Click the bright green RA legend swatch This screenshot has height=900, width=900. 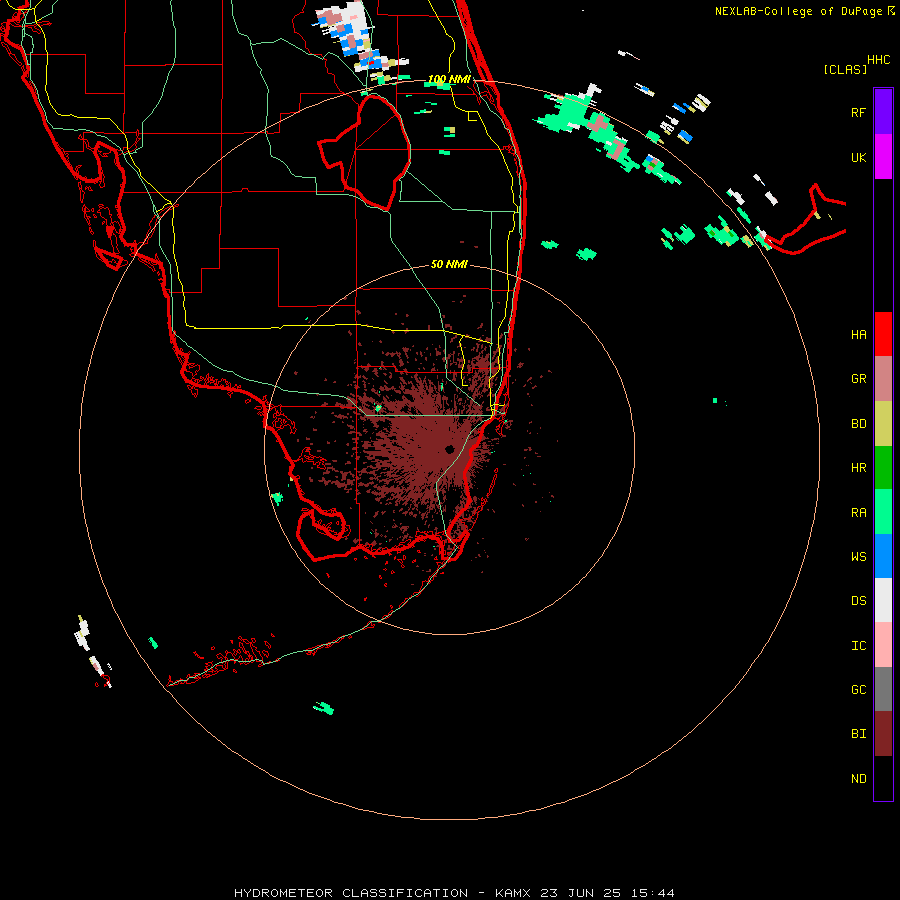pos(883,512)
